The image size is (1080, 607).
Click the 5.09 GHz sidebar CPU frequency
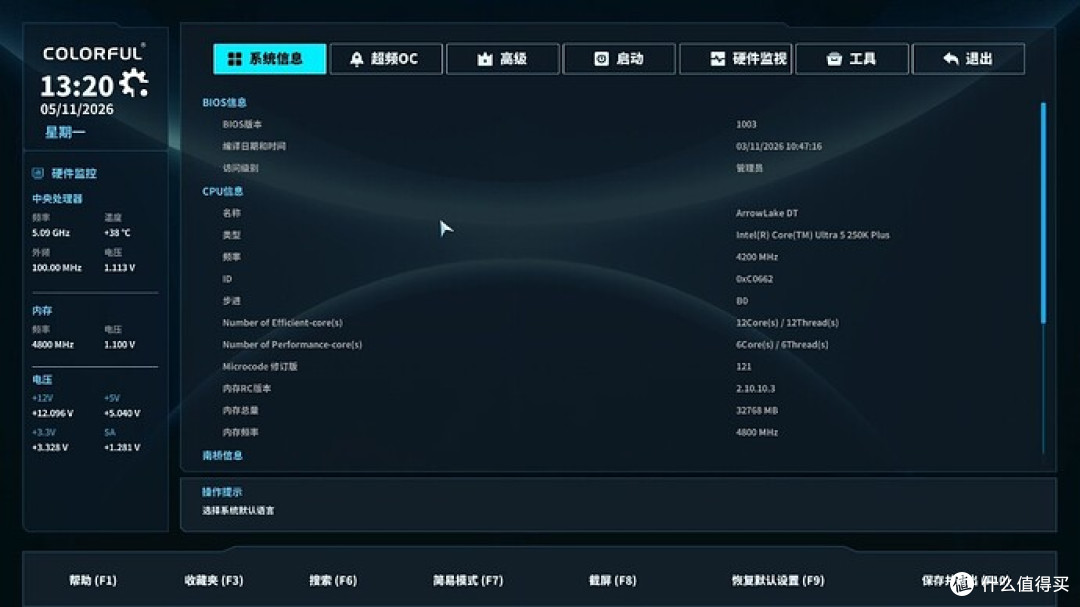click(50, 233)
